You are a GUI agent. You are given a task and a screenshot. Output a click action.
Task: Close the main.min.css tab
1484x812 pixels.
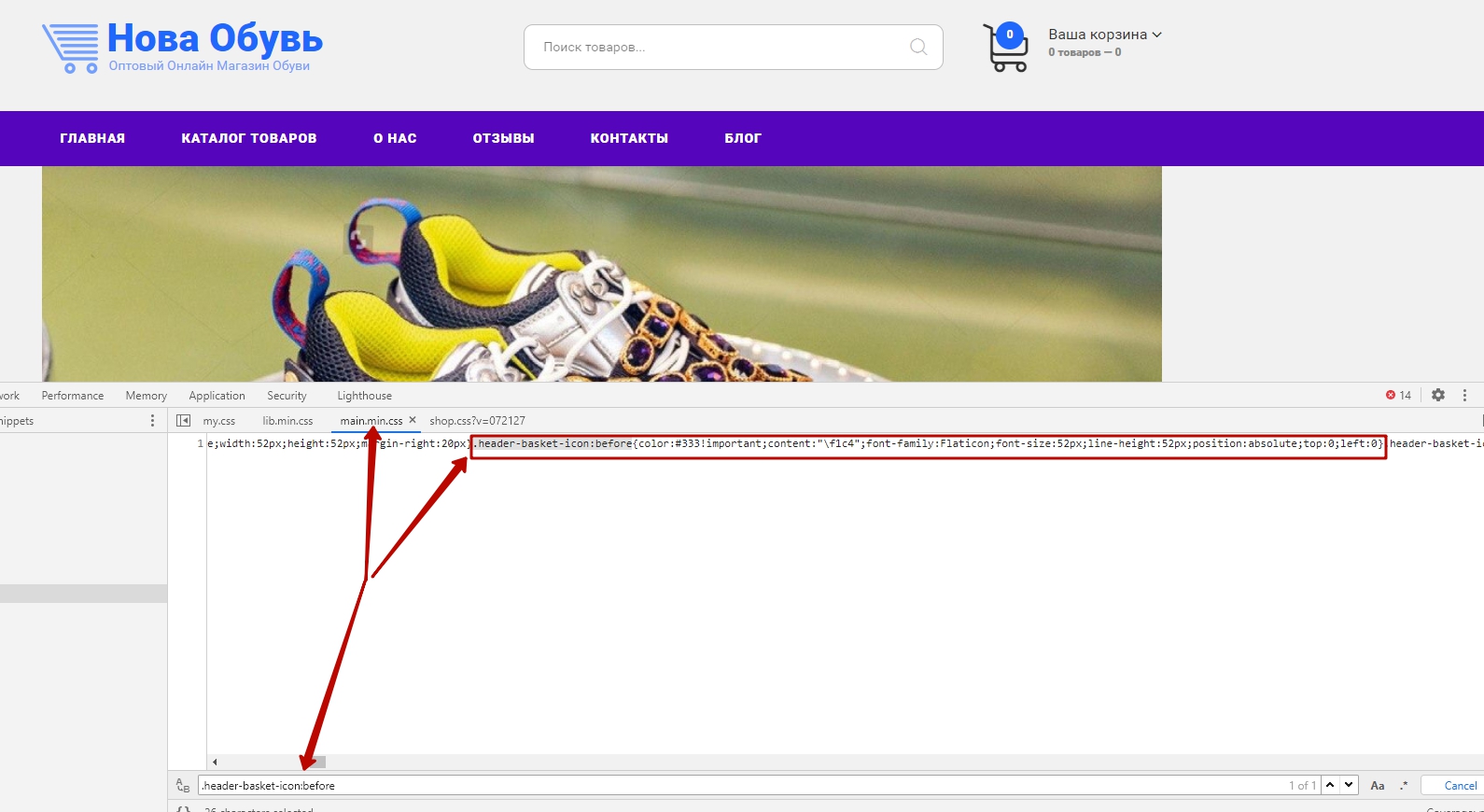tap(413, 420)
